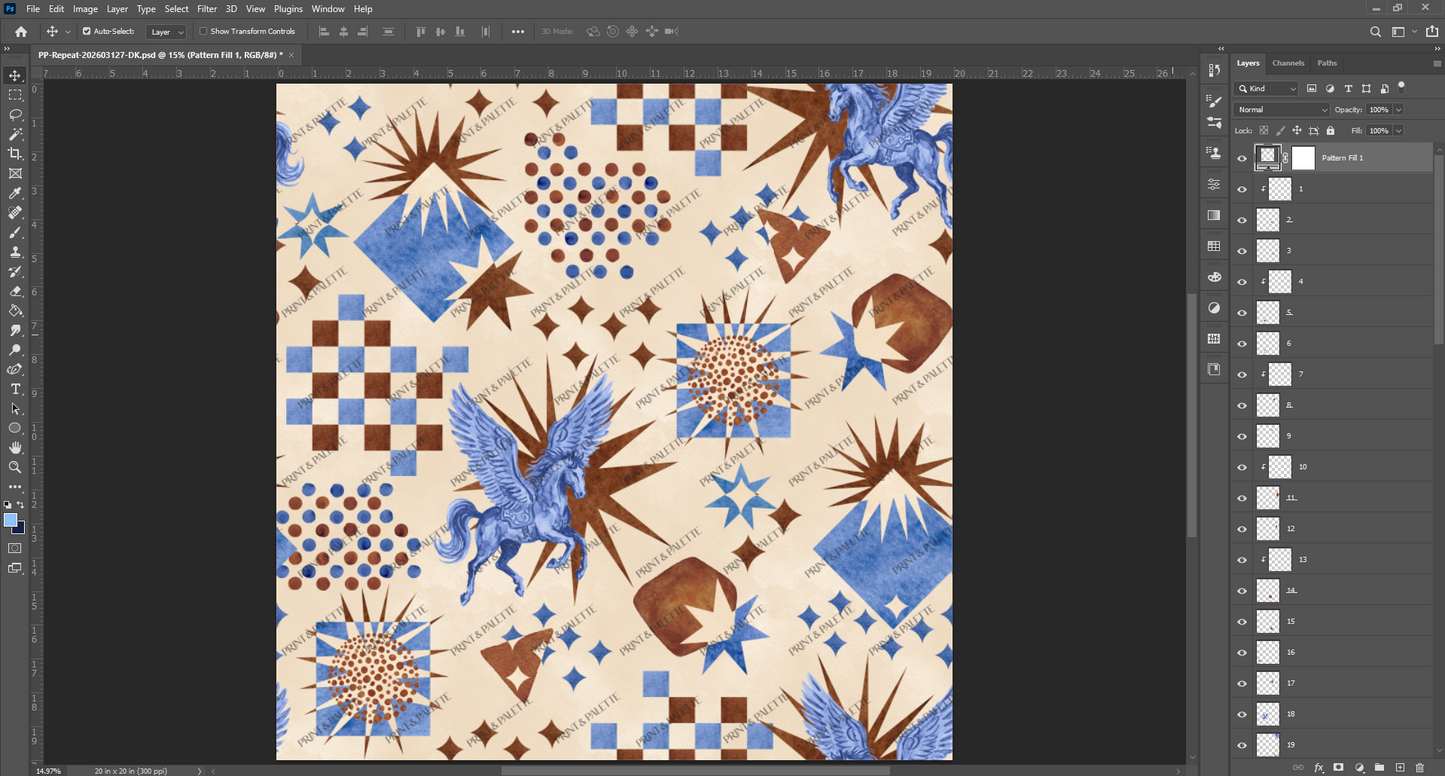Hide layer 9
Screen dimensions: 1445x776
(1242, 436)
